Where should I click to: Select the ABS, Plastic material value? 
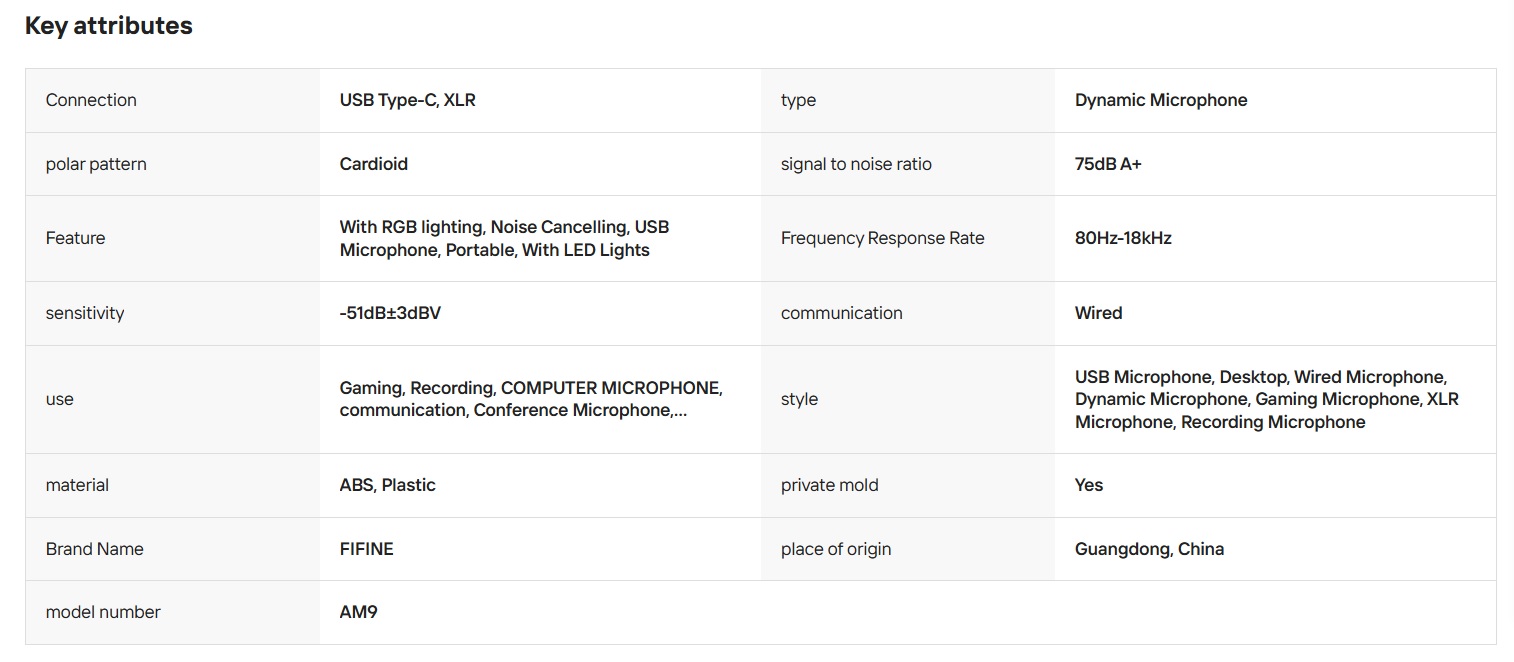(388, 485)
